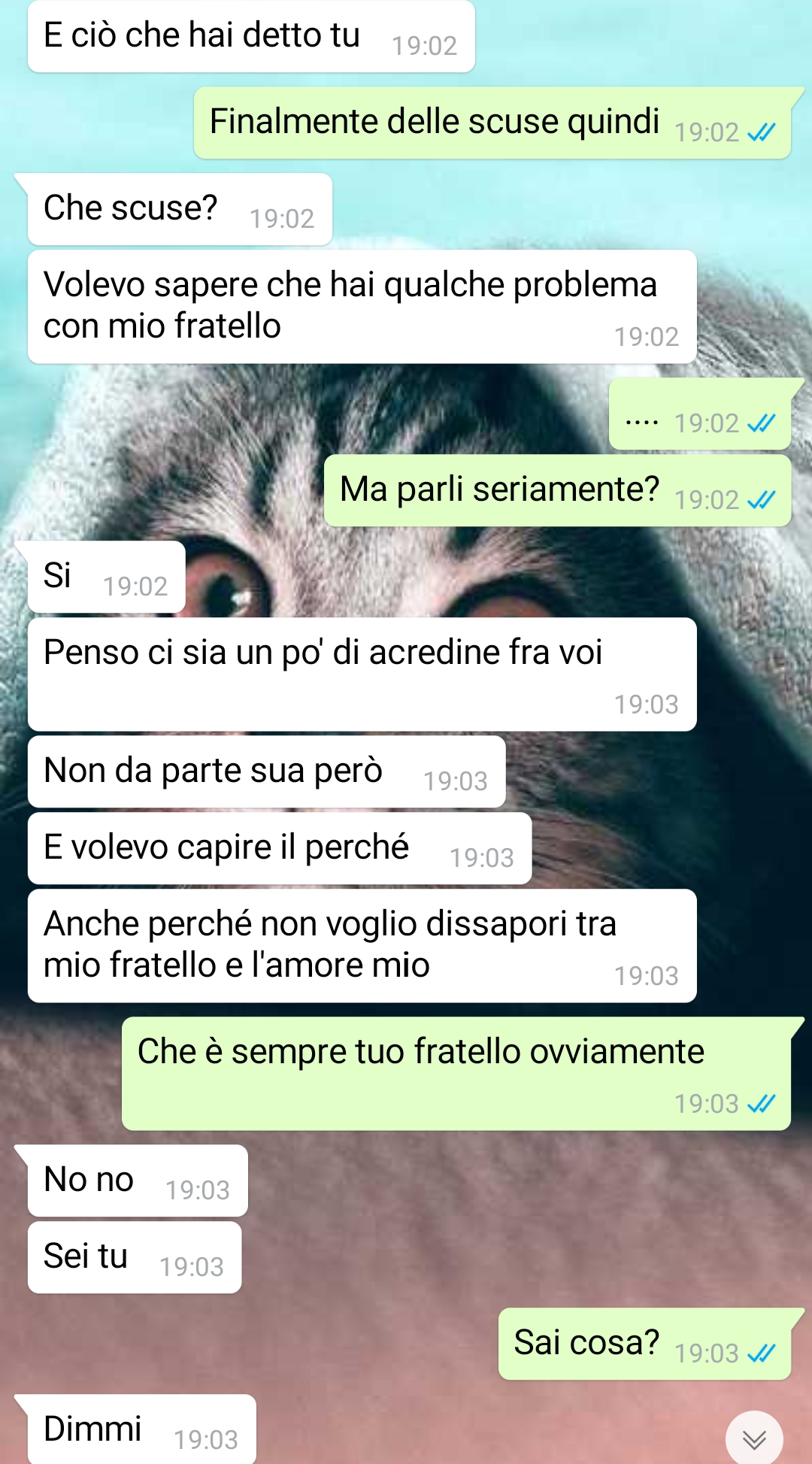Tap the scroll-to-bottom chevron button
The height and width of the screenshot is (1464, 812).
point(754,1438)
